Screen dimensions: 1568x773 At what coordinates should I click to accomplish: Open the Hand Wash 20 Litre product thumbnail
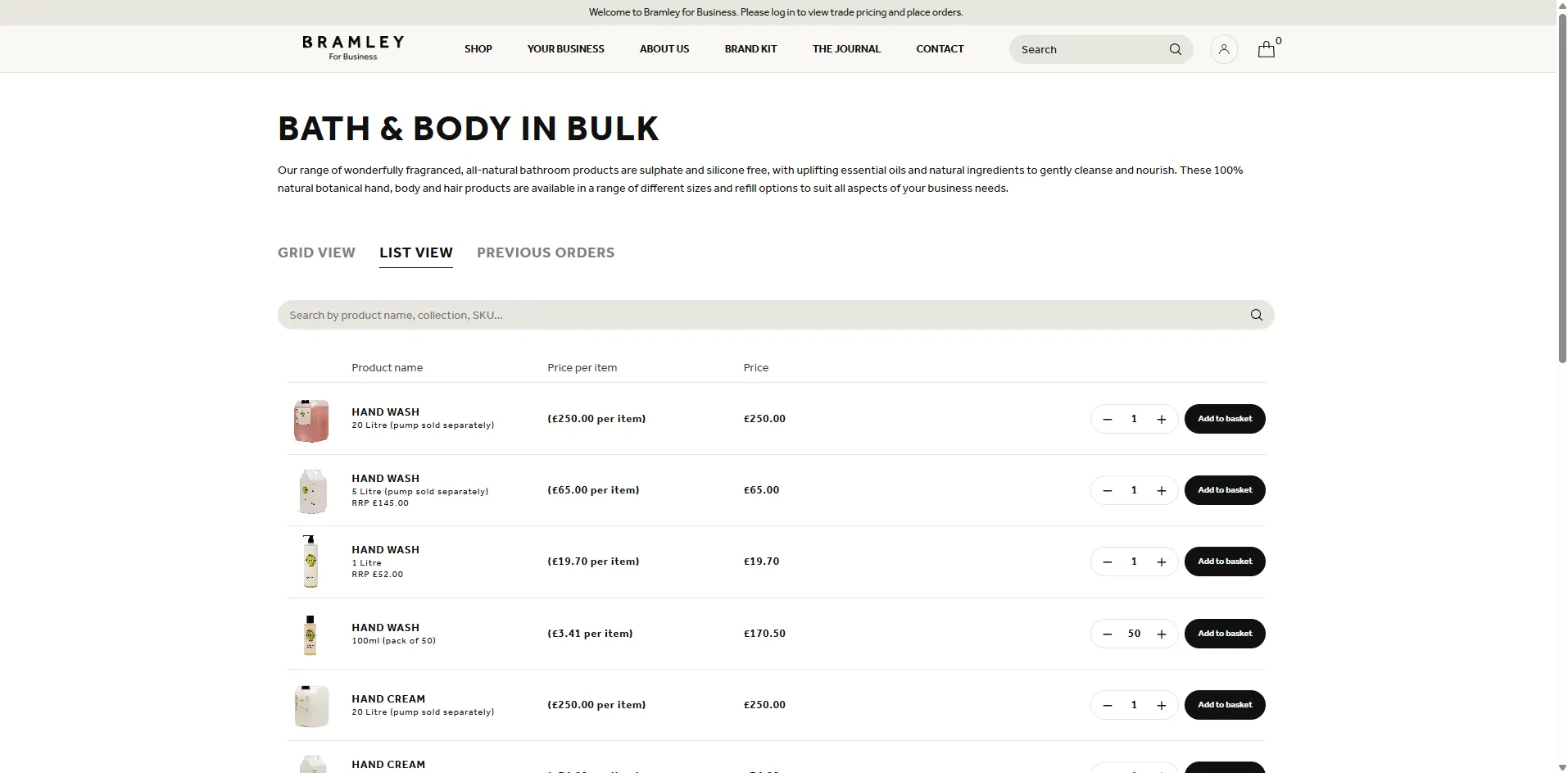pos(311,420)
